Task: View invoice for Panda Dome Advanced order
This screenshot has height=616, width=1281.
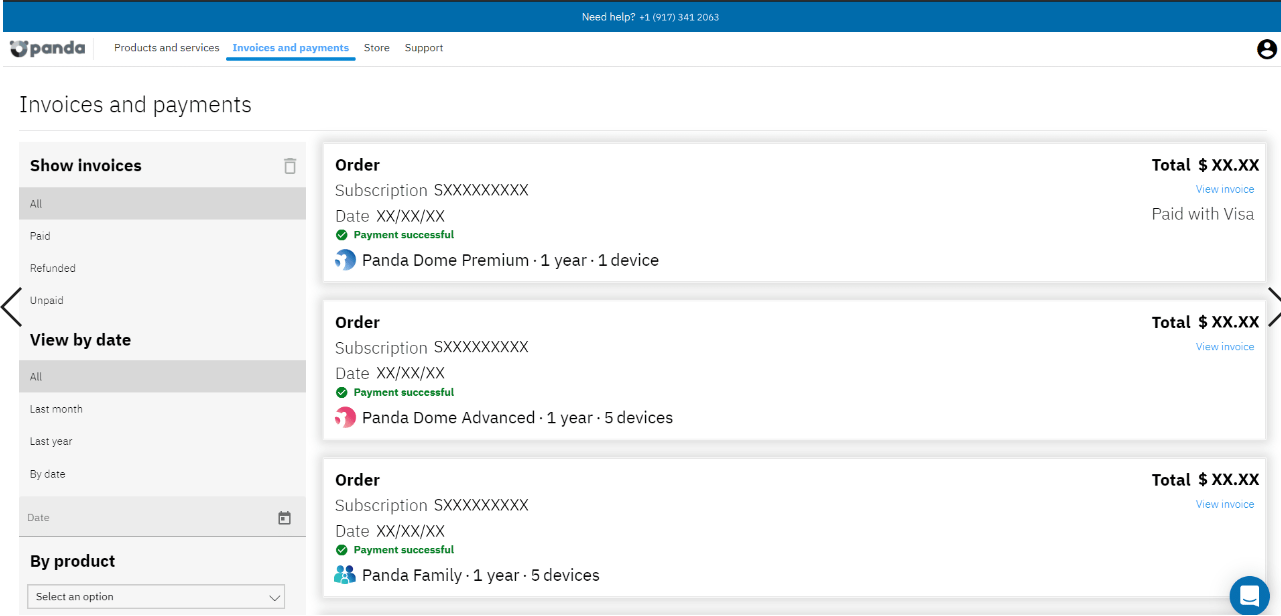Action: click(x=1225, y=347)
